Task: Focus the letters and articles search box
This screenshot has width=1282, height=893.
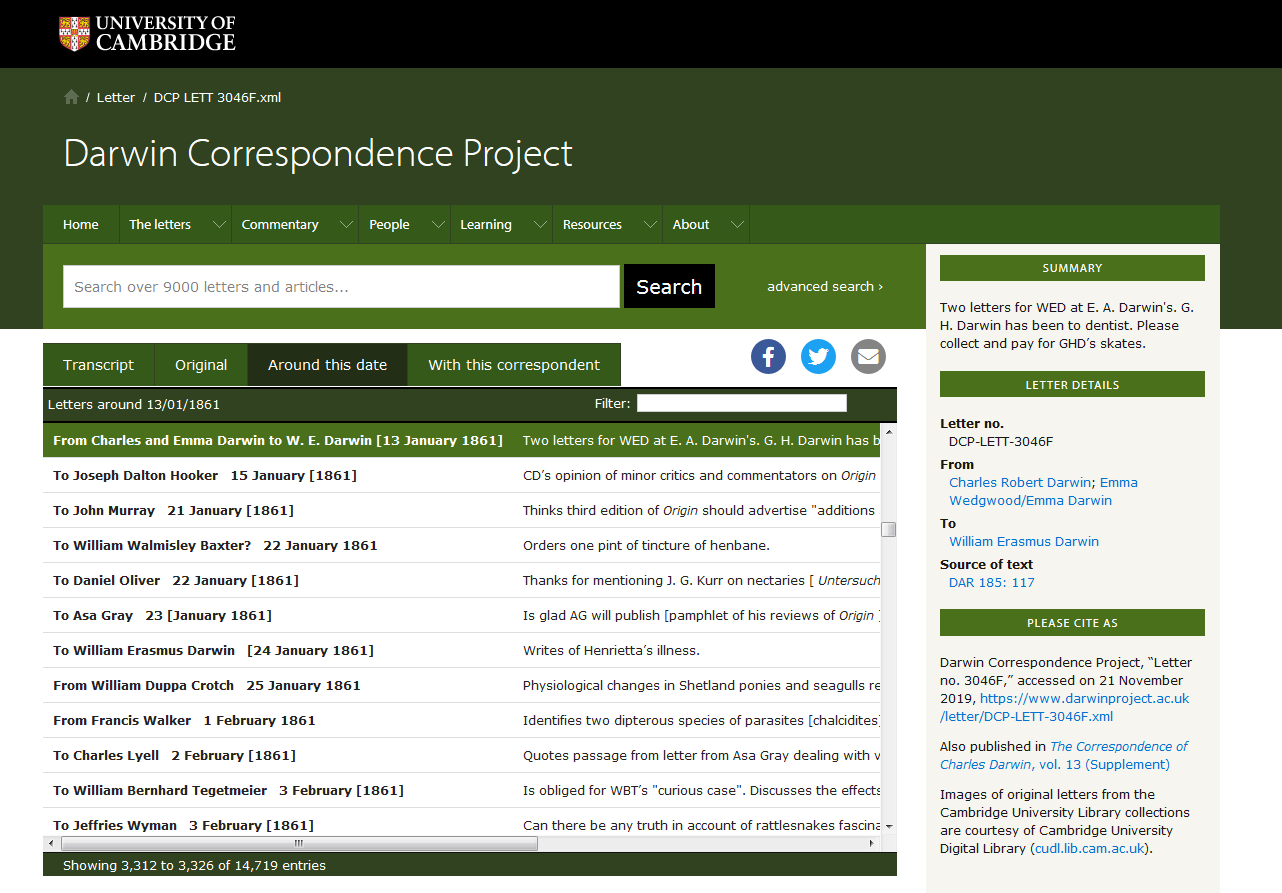Action: pos(341,286)
